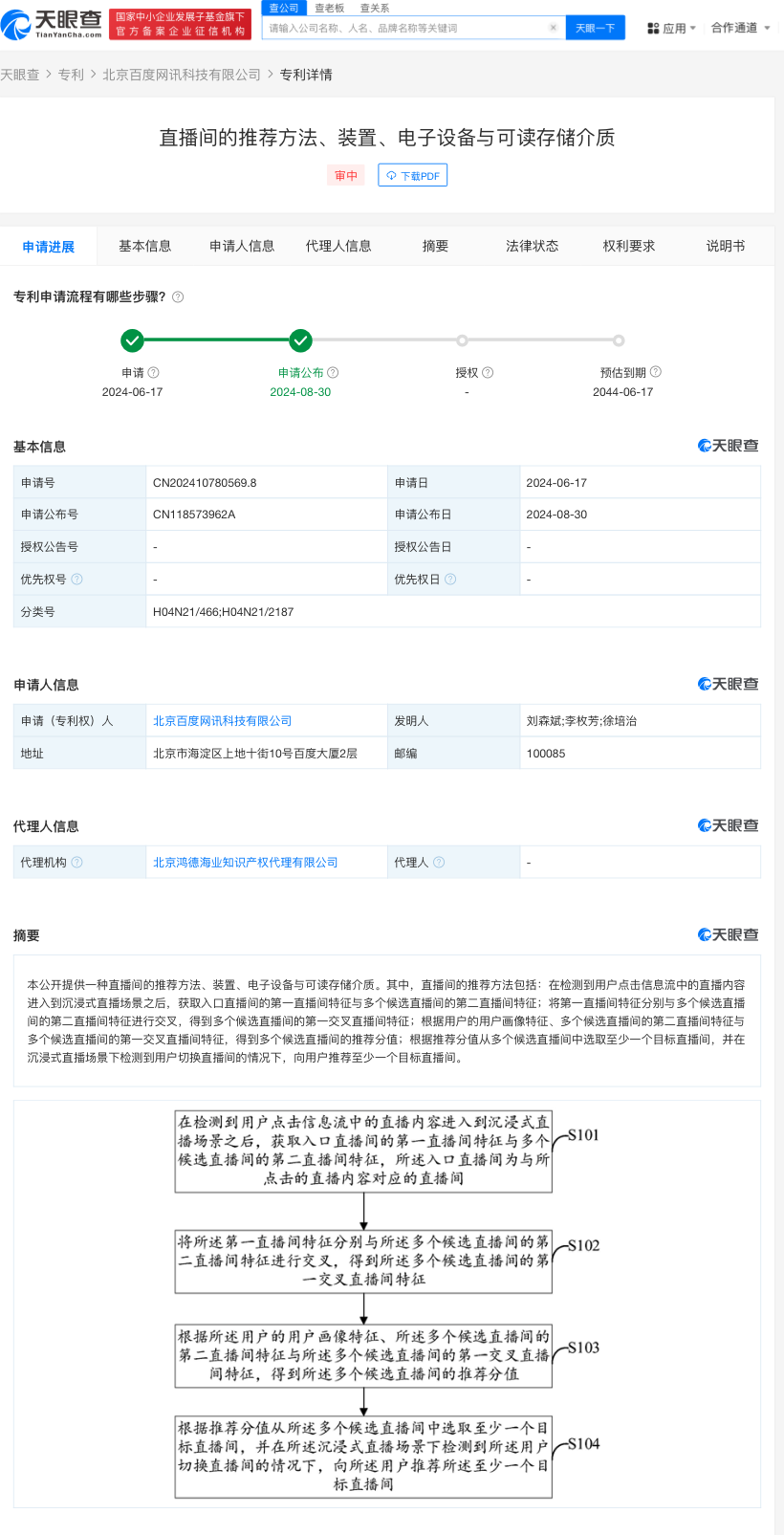Click help icon next to 代理人 label
This screenshot has height=1535, width=784.
click(x=439, y=862)
